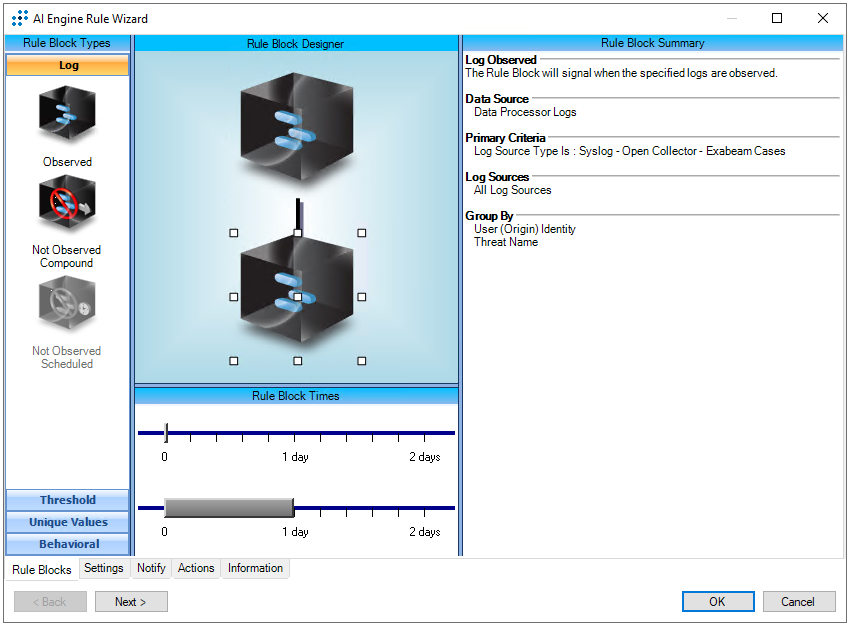Screen dimensions: 849x623
Task: Click the link line connecting the two rule blocks
Action: [297, 213]
